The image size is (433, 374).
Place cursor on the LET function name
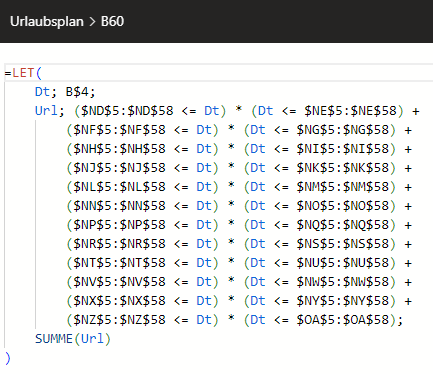tap(23, 73)
